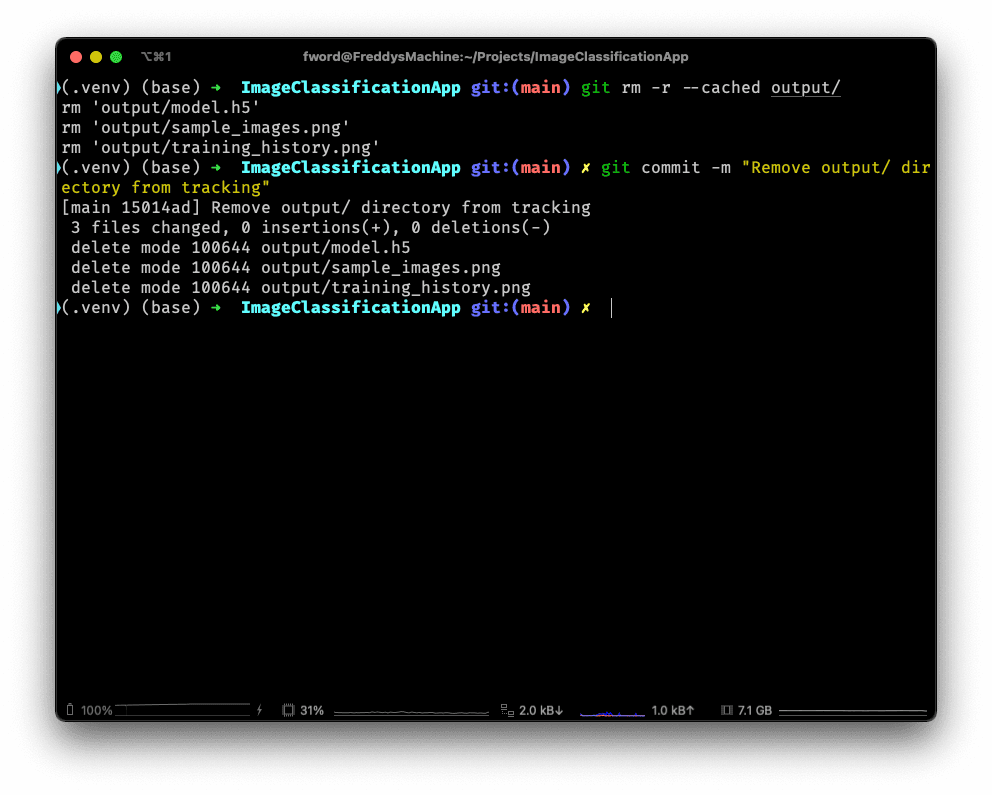Click the battery icon in status bar
This screenshot has height=795, width=992.
coord(70,710)
